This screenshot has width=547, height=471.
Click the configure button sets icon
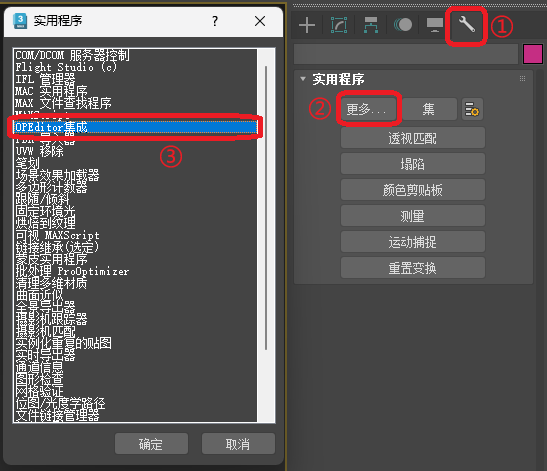click(472, 109)
